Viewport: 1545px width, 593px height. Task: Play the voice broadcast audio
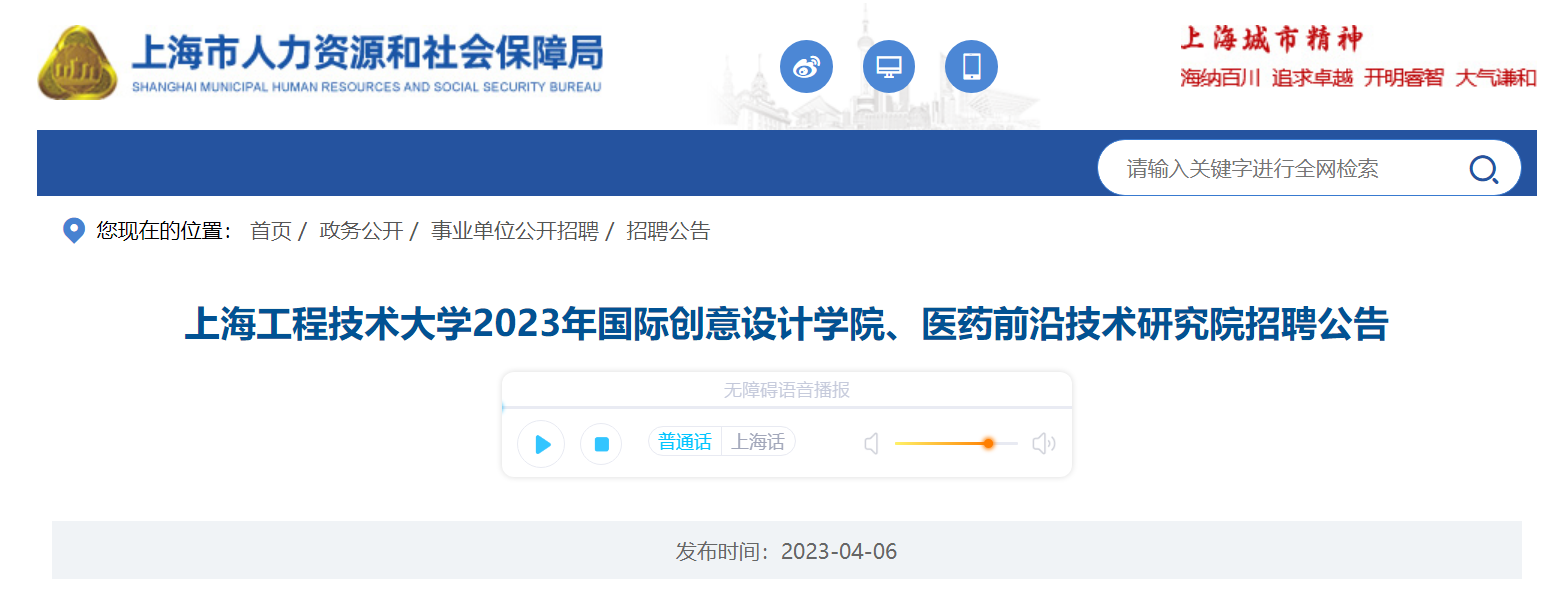coord(541,444)
